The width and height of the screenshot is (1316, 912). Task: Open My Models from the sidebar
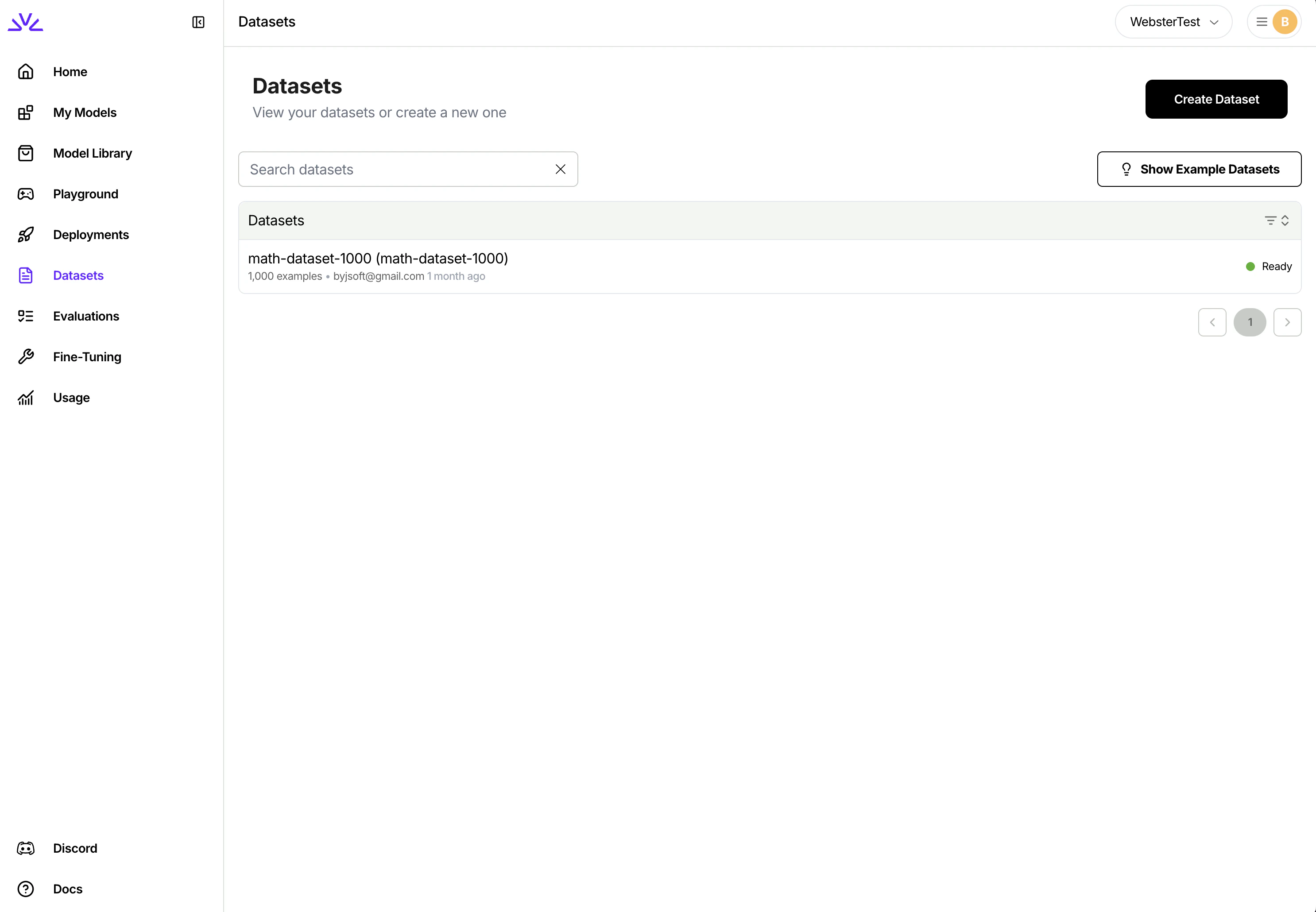(85, 112)
